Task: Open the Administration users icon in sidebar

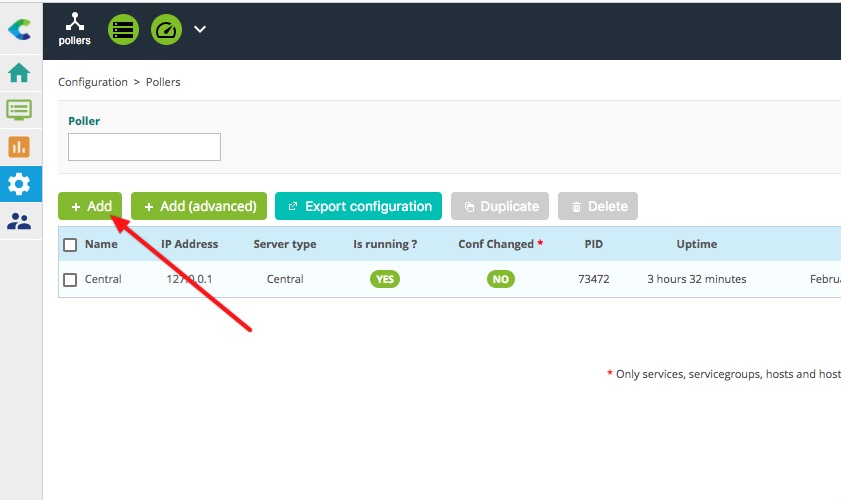Action: [20, 221]
